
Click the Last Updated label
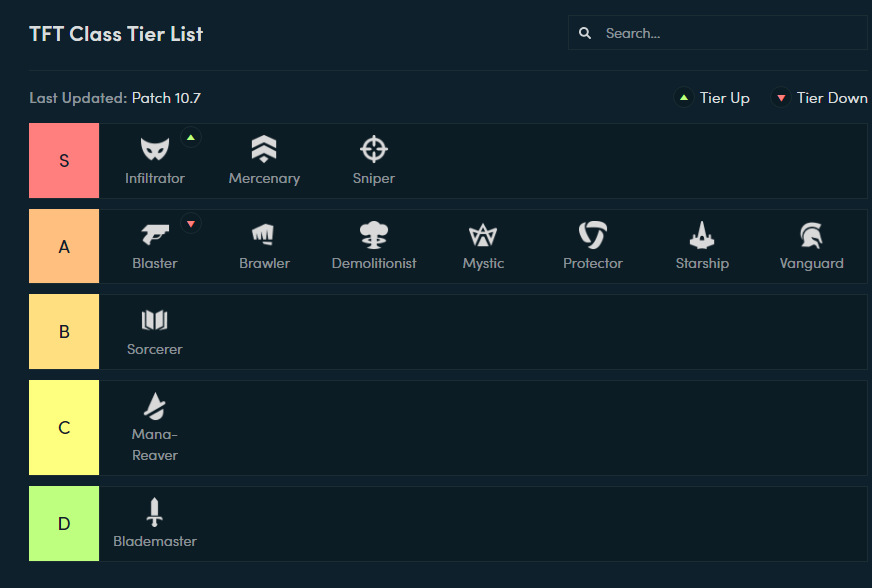click(x=78, y=98)
